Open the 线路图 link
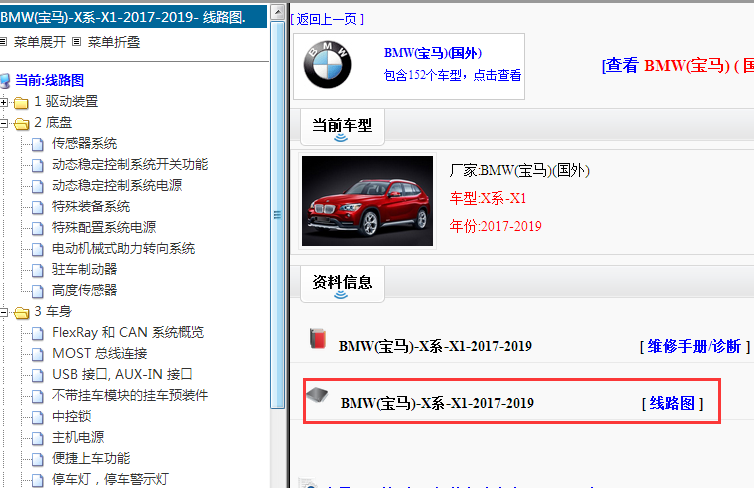Screen dimensions: 754x488 pos(672,403)
